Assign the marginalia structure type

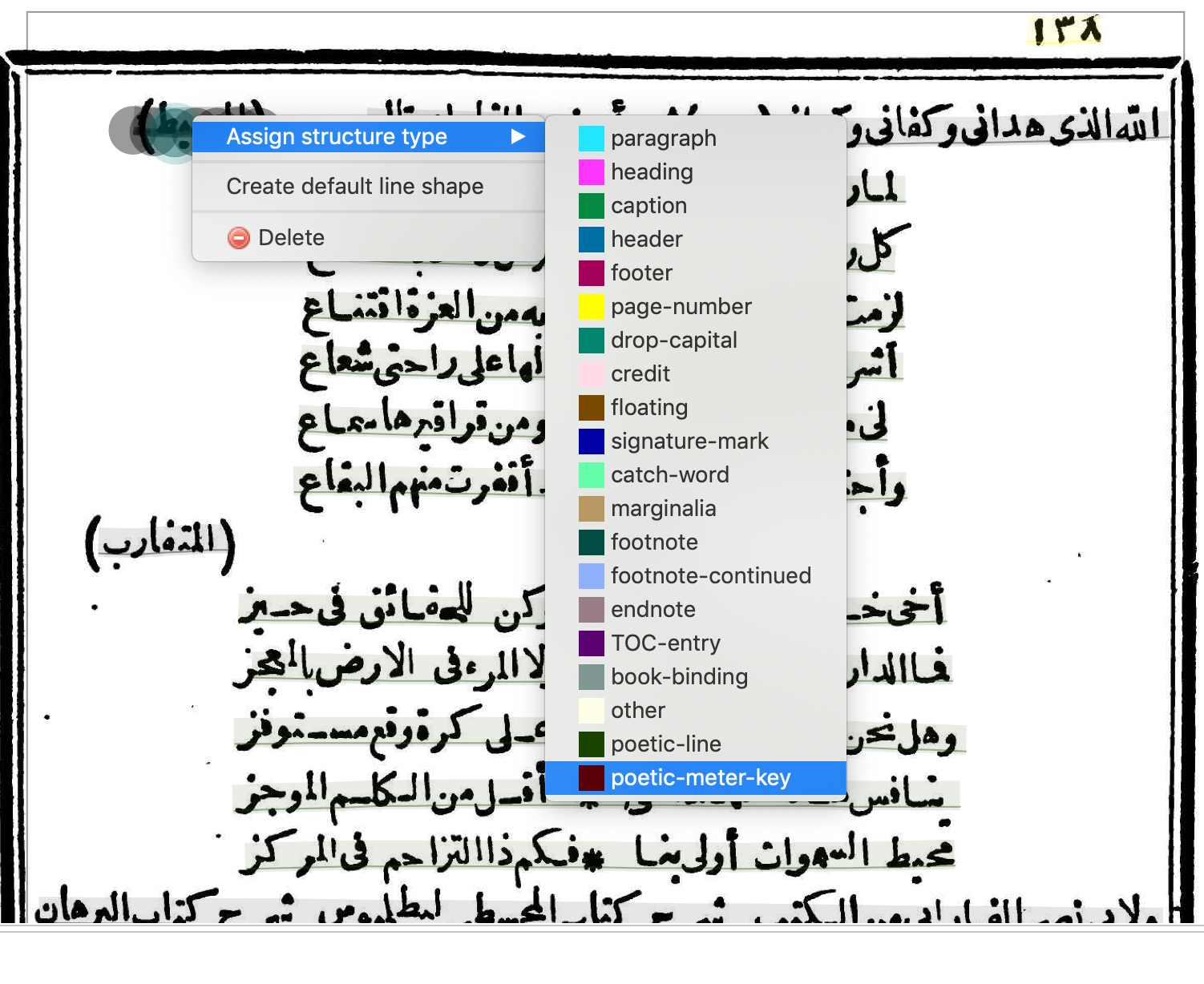tap(696, 509)
